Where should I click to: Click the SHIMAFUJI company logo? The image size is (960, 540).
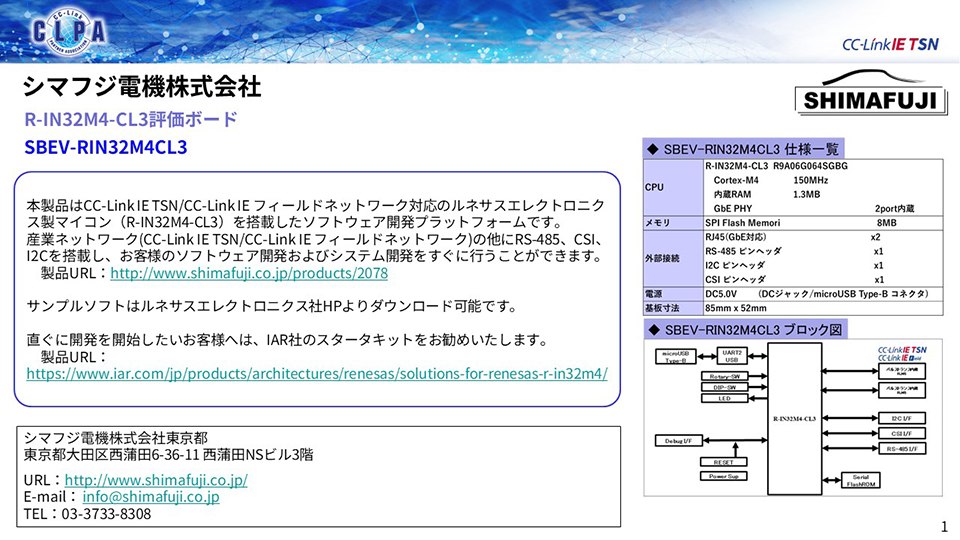870,92
